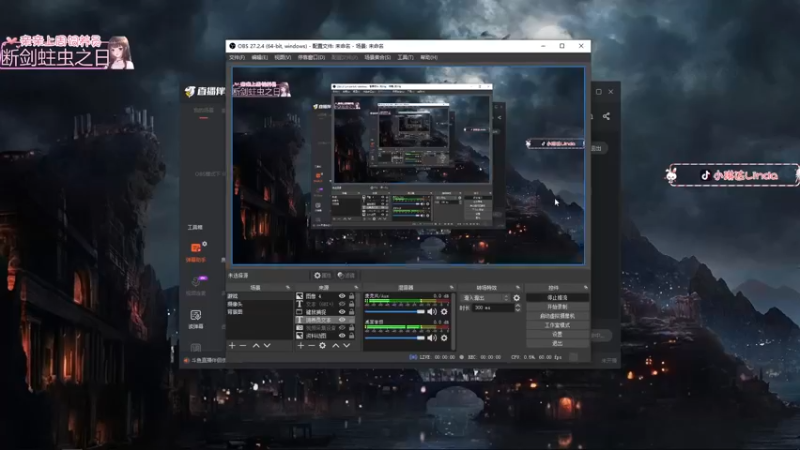This screenshot has height=450, width=800.
Task: Open the 停靠窗口(D) menu
Action: pyautogui.click(x=311, y=58)
